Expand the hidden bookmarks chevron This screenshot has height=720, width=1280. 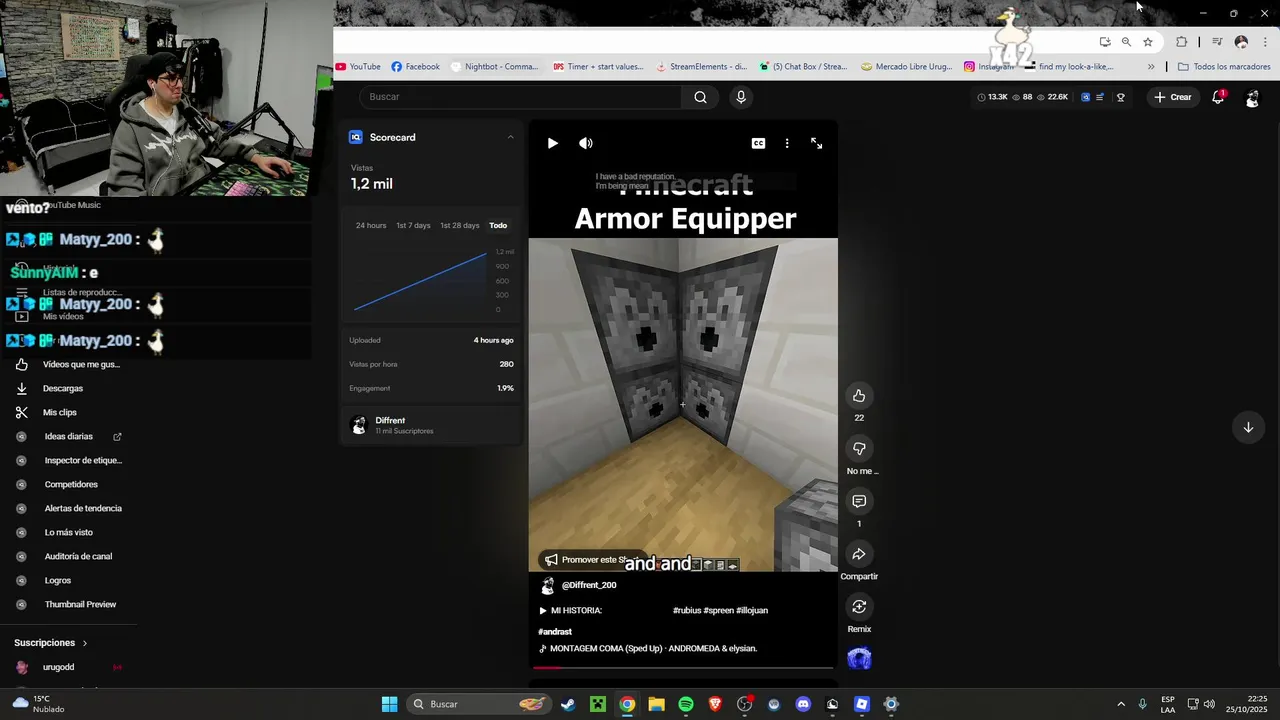click(x=1151, y=67)
